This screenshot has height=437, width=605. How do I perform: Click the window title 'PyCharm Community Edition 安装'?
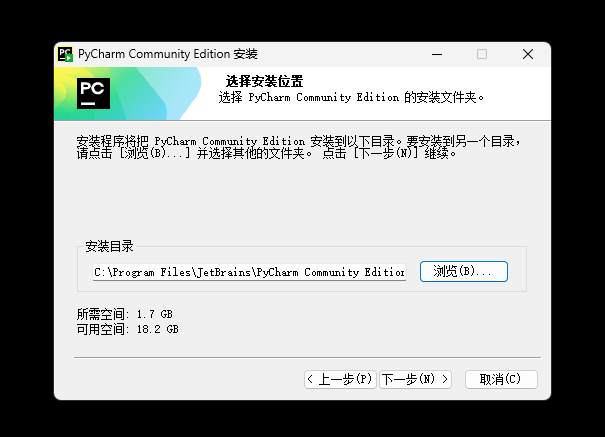(168, 54)
